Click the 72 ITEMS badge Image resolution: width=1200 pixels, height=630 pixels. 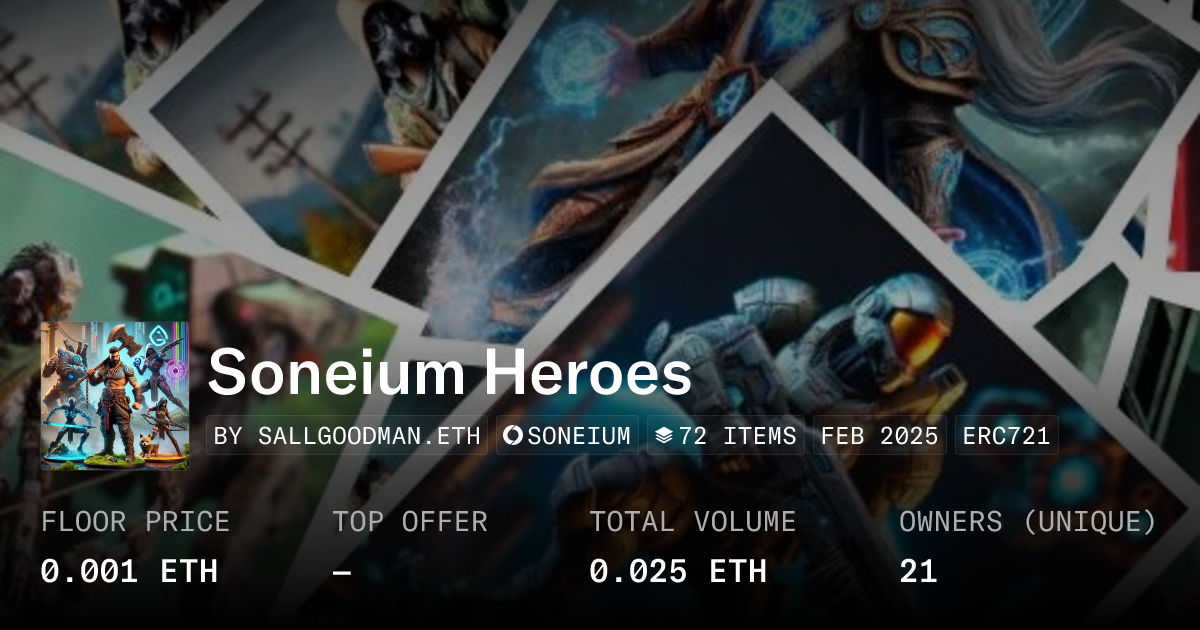coord(726,436)
